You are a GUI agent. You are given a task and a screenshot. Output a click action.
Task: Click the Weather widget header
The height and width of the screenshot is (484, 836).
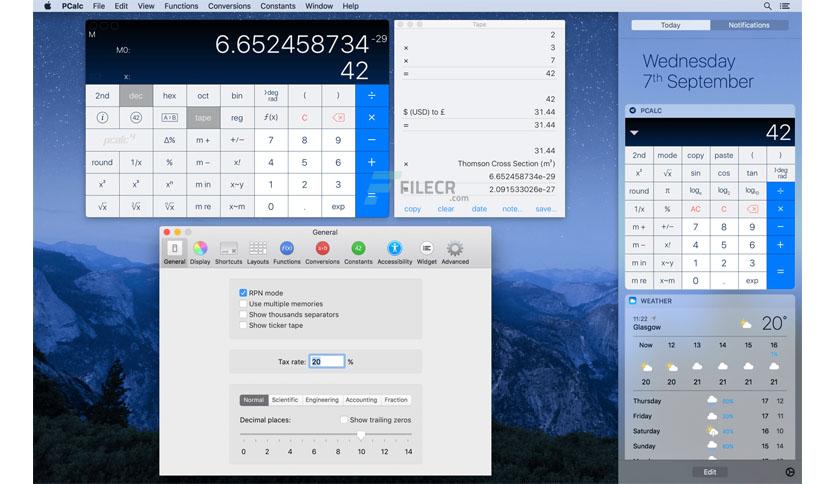tap(710, 301)
